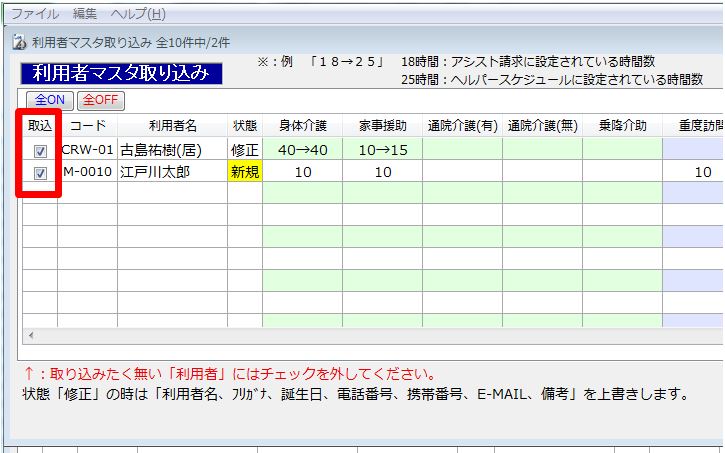
Task: Select the 江戸川太郎 user name cell
Action: tap(172, 172)
